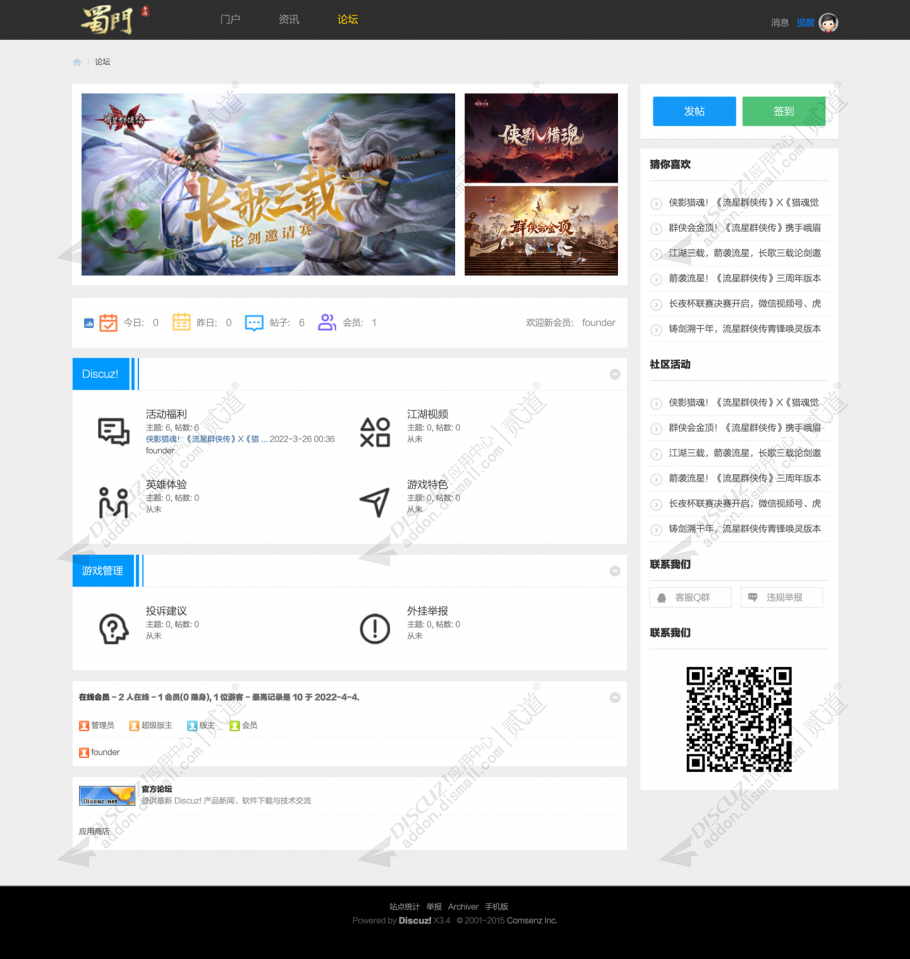Screen dimensions: 910x959
Task: Click the green 签到 check-in button
Action: (x=784, y=111)
